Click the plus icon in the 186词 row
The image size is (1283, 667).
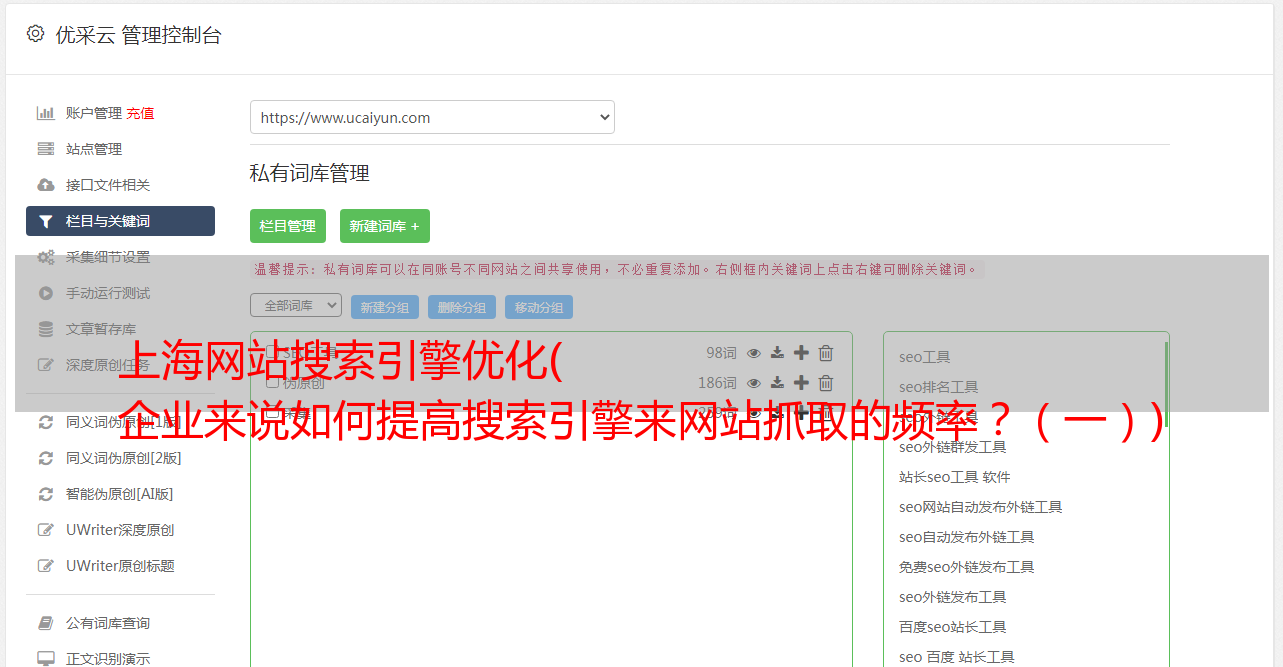point(801,383)
